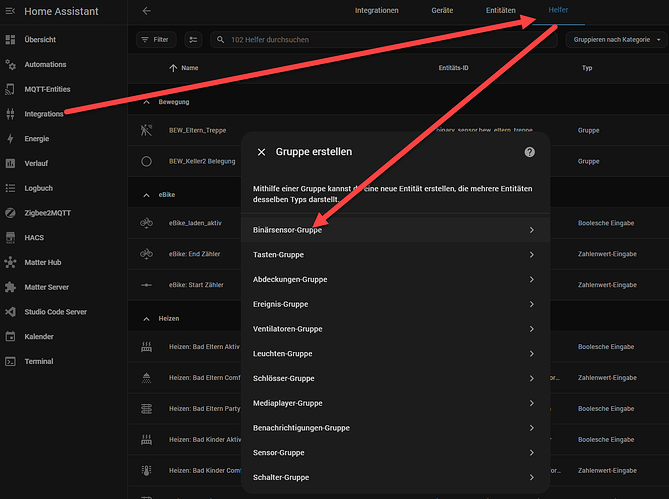669x499 pixels.
Task: Click the help icon in Gruppe erstellen dialog
Action: pyautogui.click(x=529, y=152)
